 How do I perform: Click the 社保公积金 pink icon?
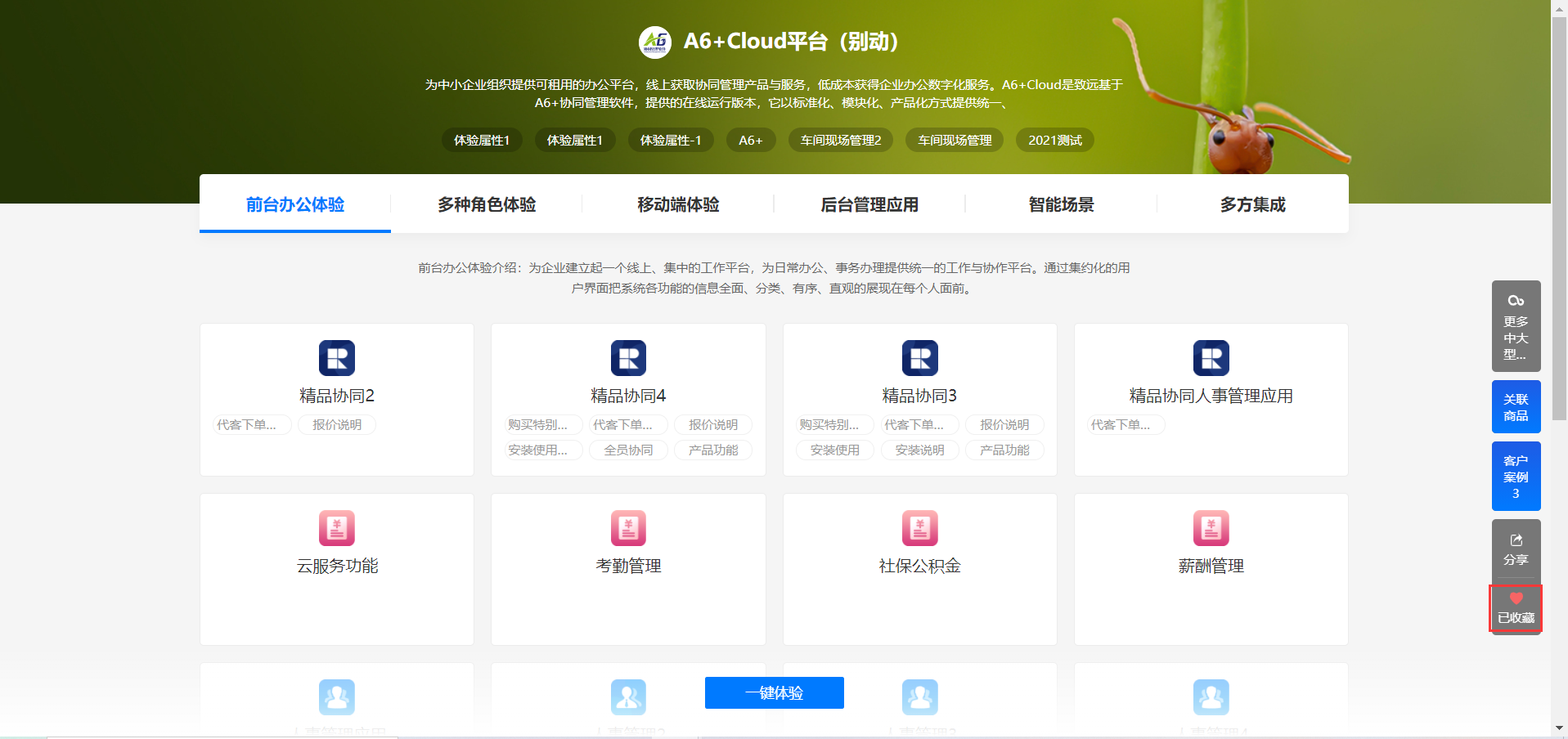point(919,528)
